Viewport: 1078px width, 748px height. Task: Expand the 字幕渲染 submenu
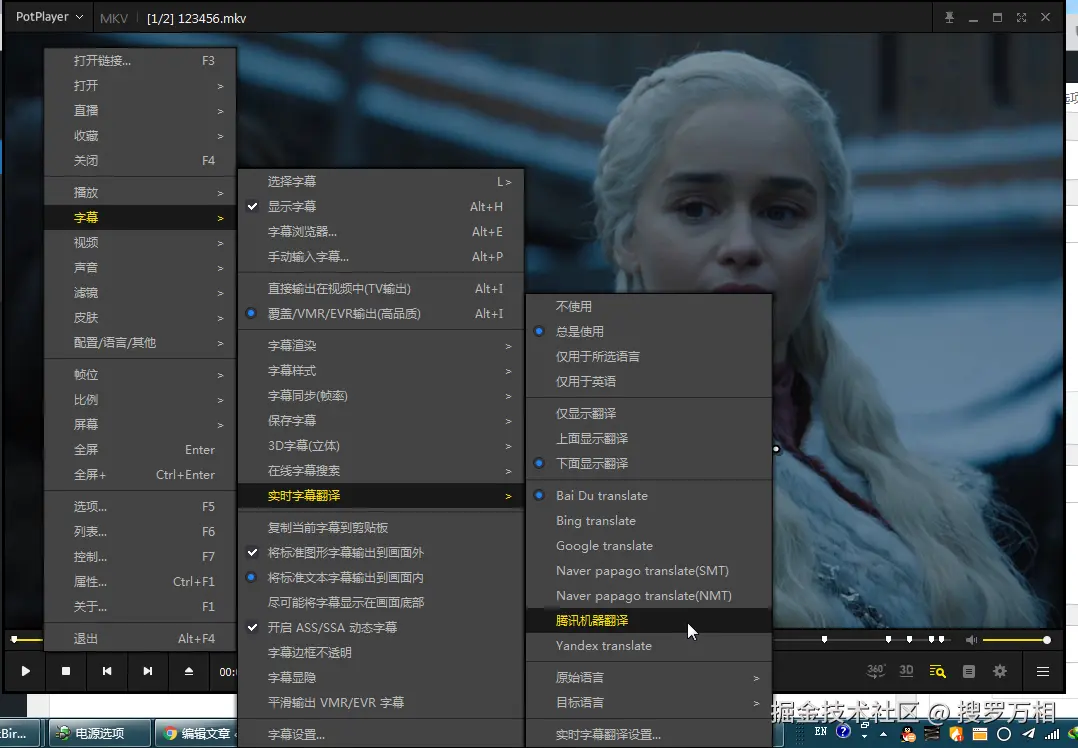(x=381, y=345)
